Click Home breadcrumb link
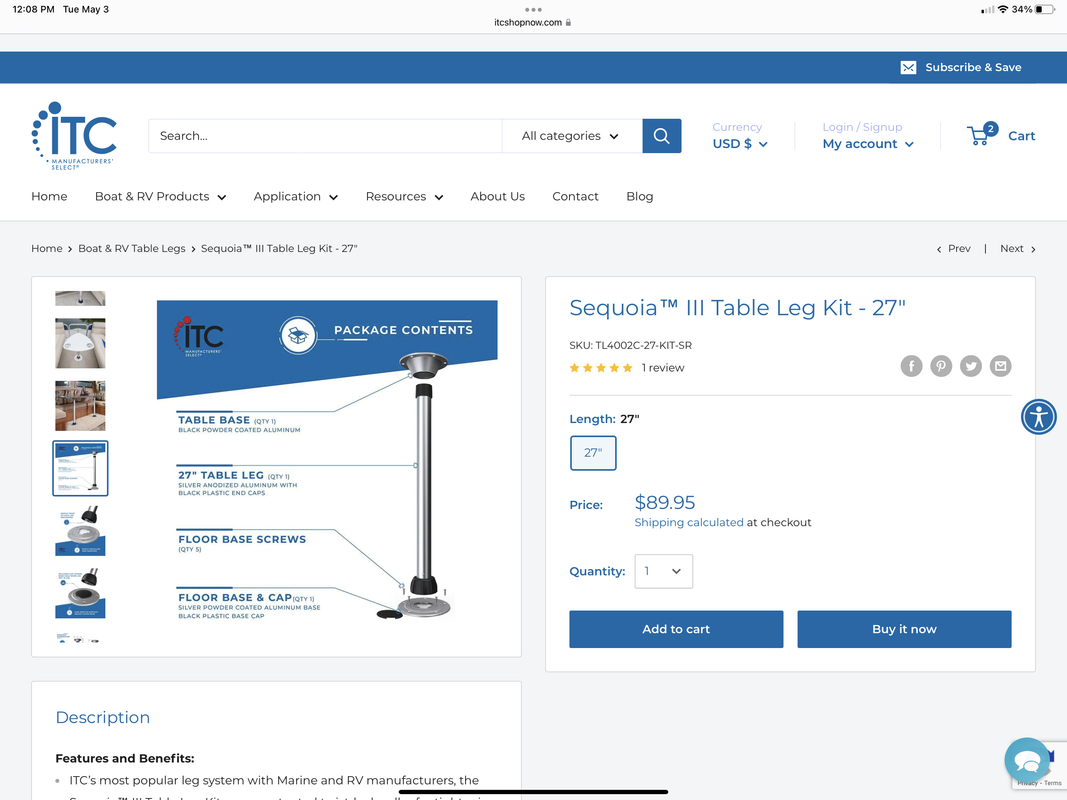 click(46, 249)
